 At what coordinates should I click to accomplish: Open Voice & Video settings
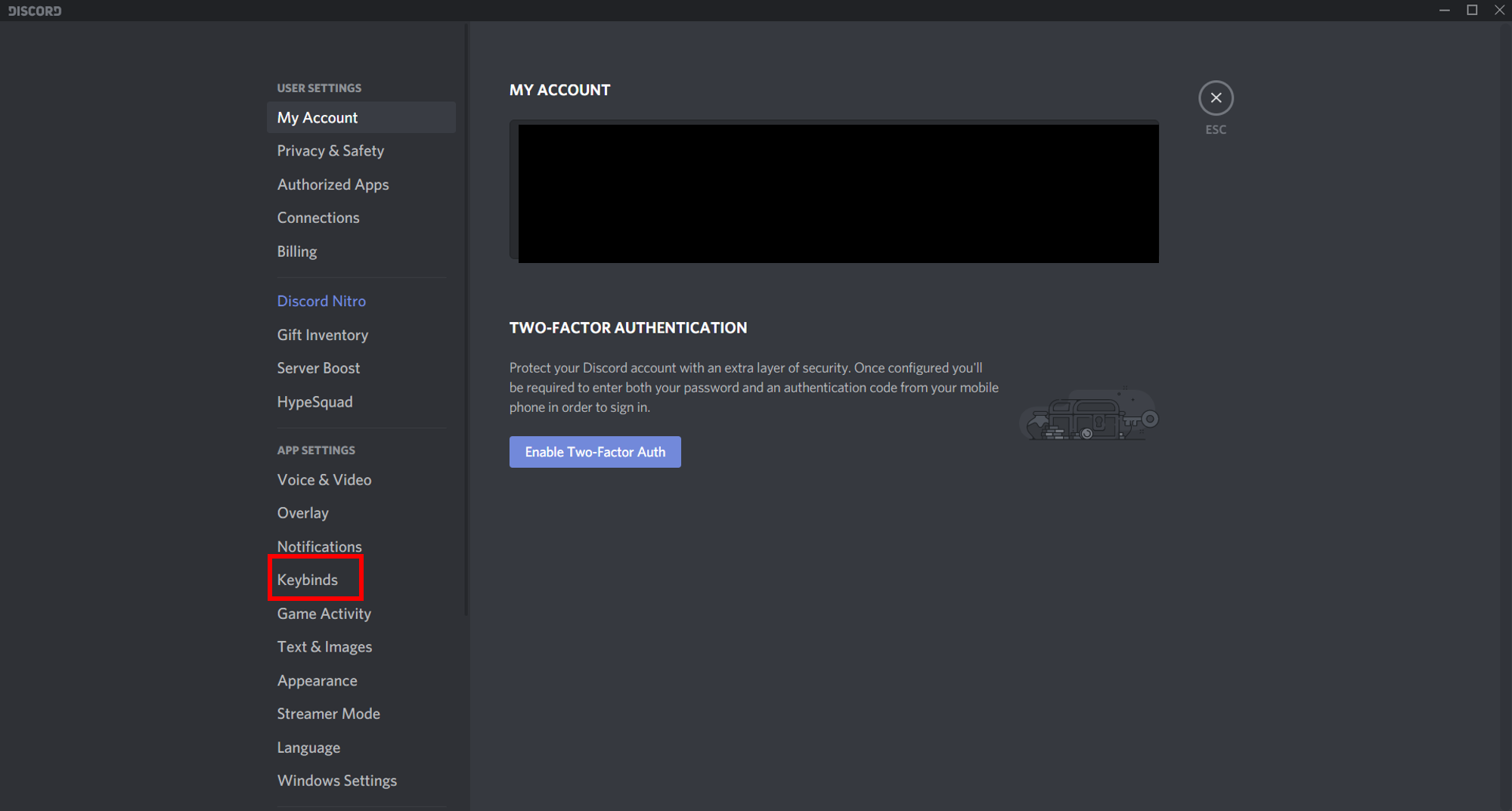[361, 480]
